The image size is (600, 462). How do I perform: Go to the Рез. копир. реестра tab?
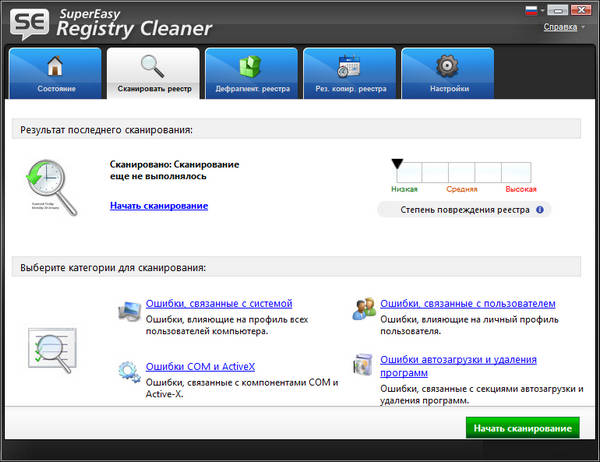click(348, 74)
